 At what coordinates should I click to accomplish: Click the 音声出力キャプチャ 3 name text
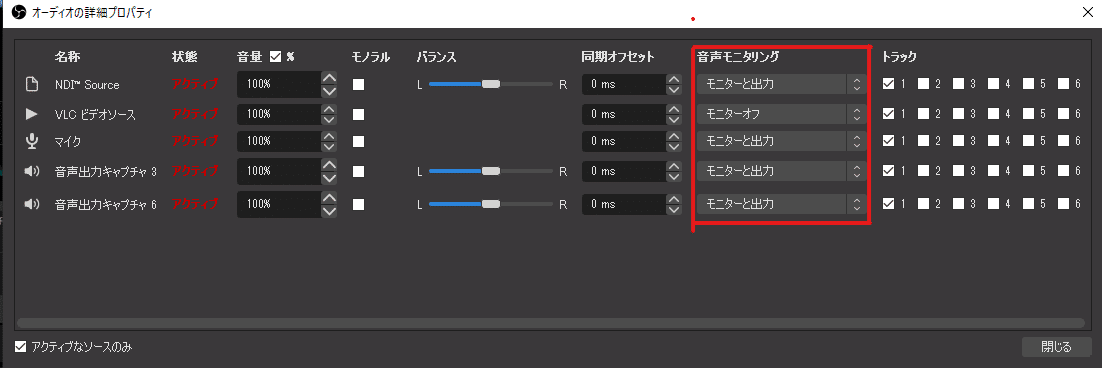click(105, 171)
